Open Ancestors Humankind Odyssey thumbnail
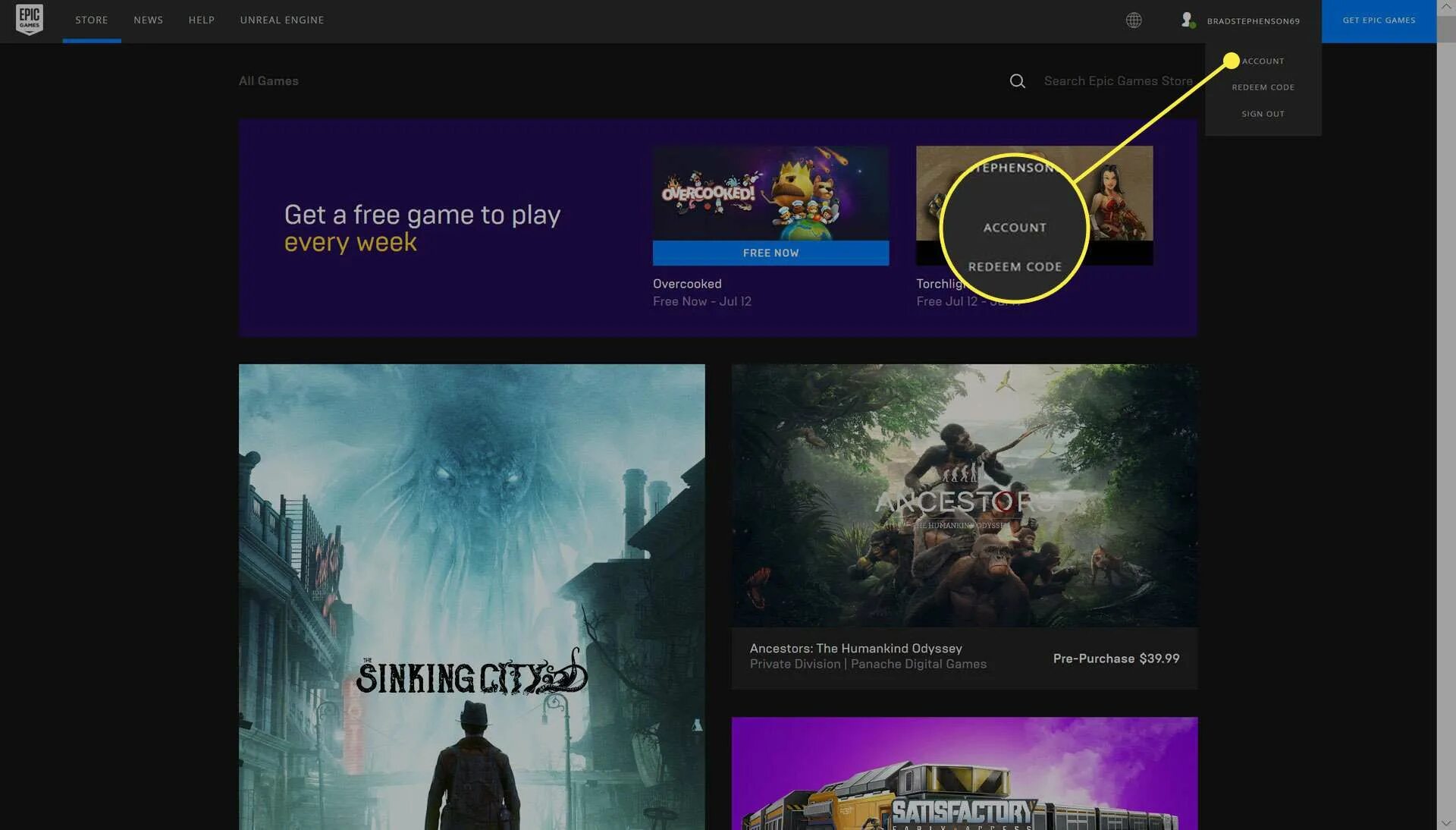1456x830 pixels. [964, 495]
